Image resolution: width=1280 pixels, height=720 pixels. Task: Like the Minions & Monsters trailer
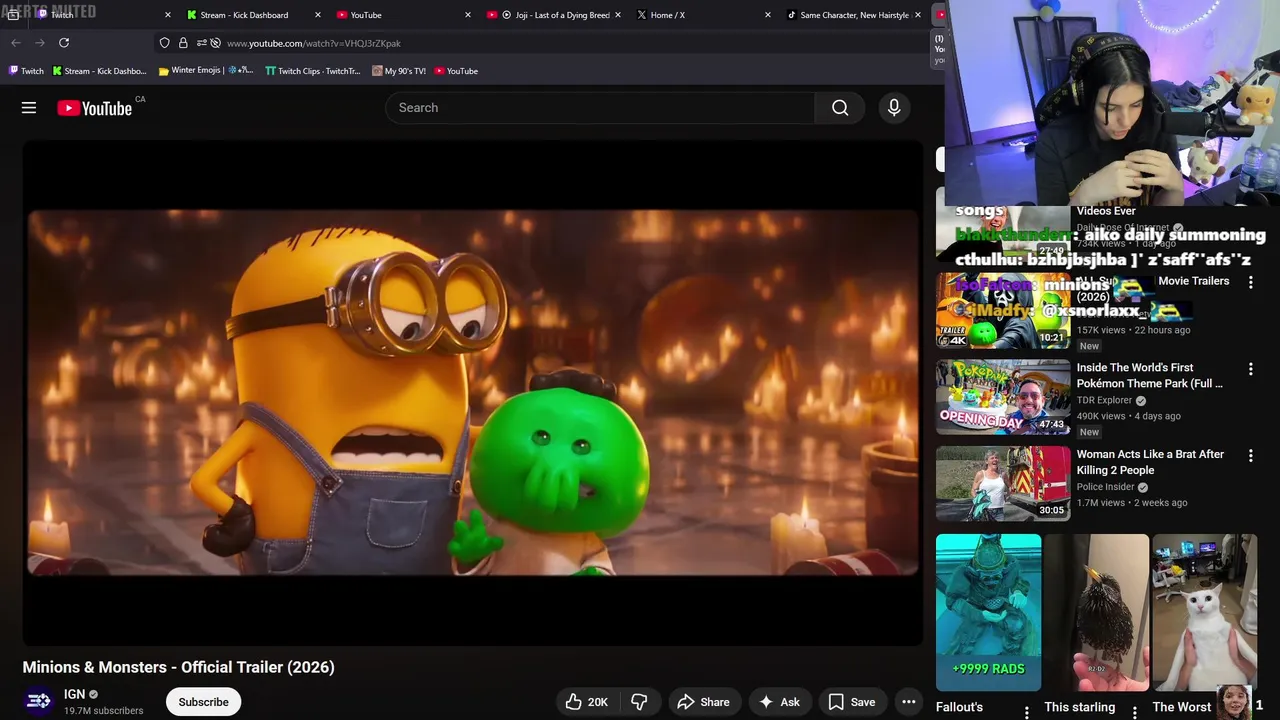(x=587, y=702)
